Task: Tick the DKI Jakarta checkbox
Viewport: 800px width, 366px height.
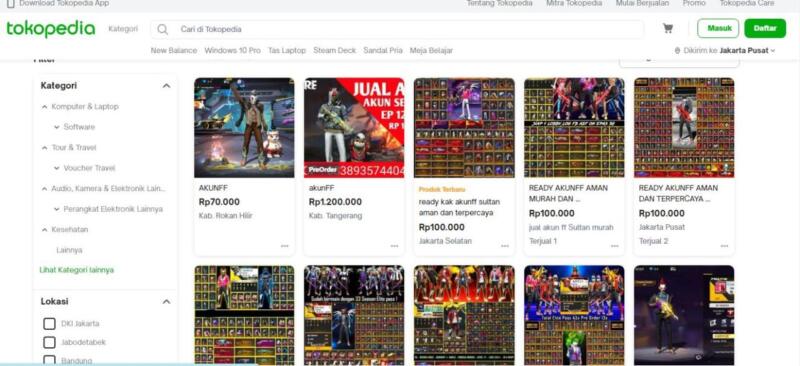Action: click(x=49, y=324)
